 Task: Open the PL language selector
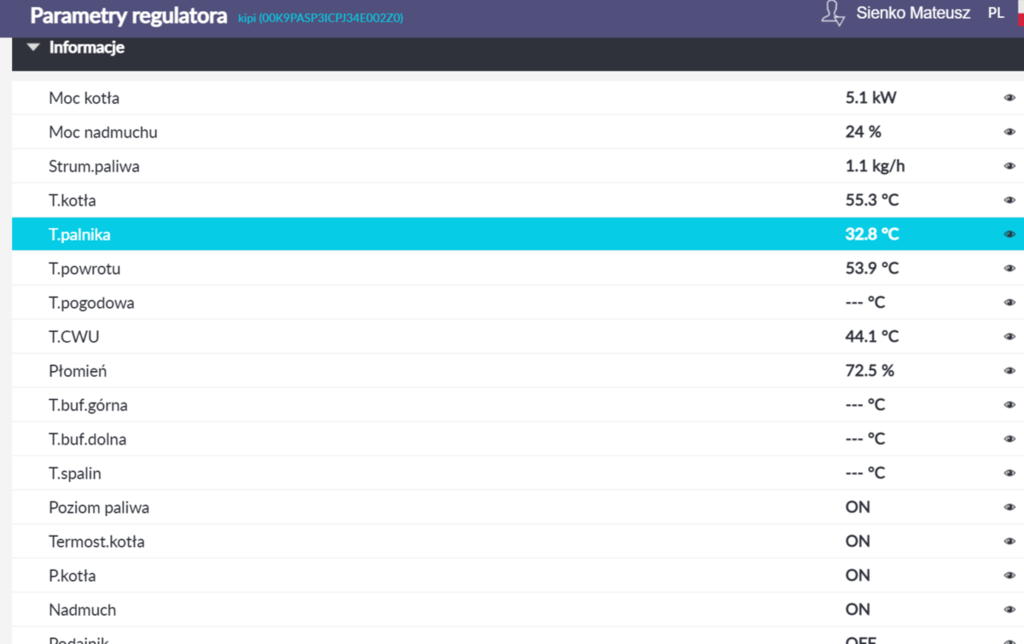point(996,14)
